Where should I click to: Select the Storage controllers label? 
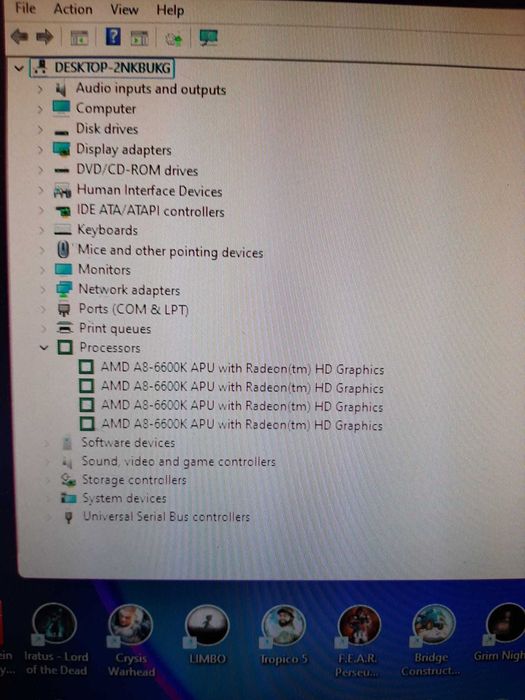(x=134, y=480)
